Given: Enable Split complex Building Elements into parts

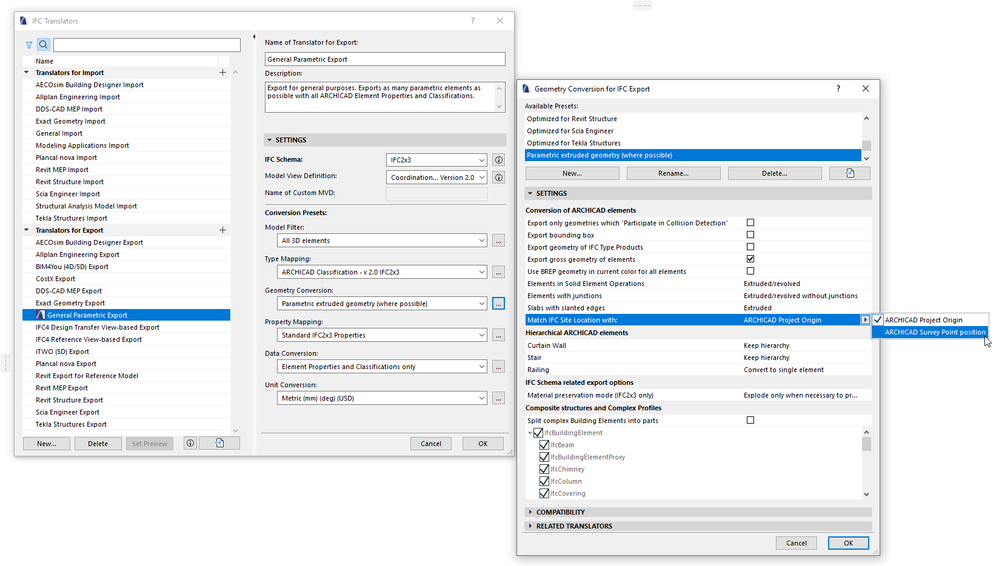Looking at the screenshot, I should [751, 420].
